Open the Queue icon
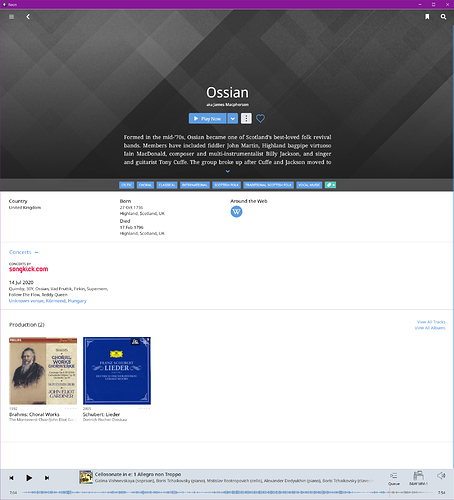Screen dimensions: 454x500 click(394, 478)
